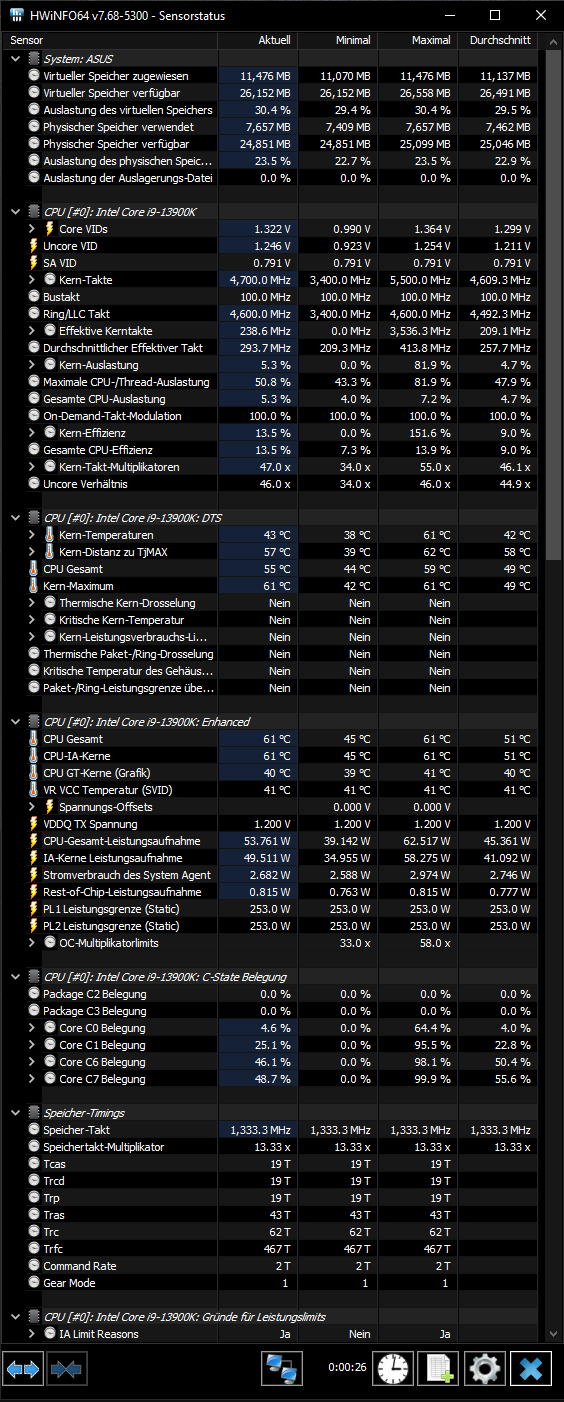
Task: Click the chip icon beside Speicher-Timings header
Action: (x=34, y=1113)
